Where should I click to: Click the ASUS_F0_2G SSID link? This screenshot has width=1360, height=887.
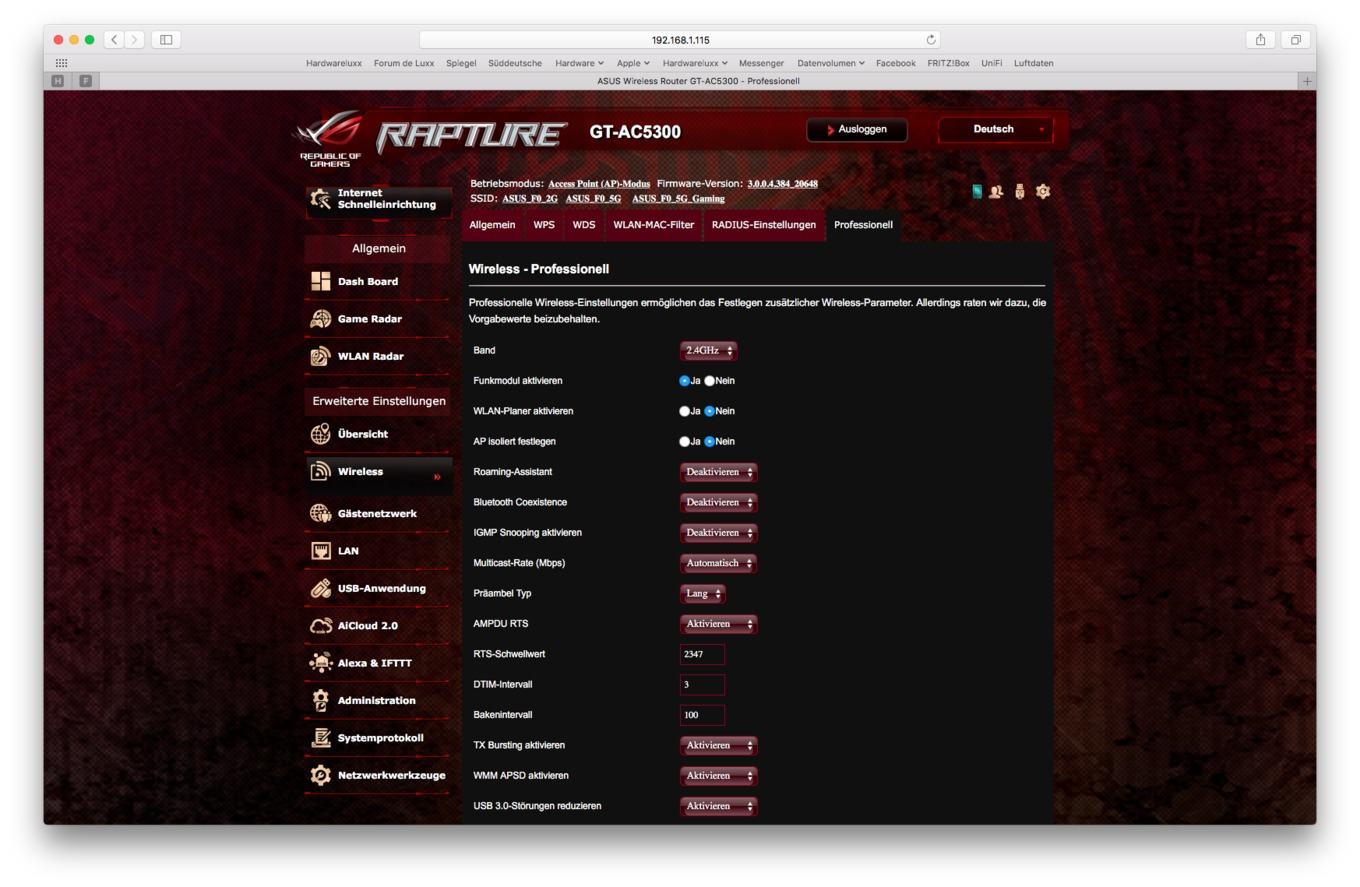530,199
